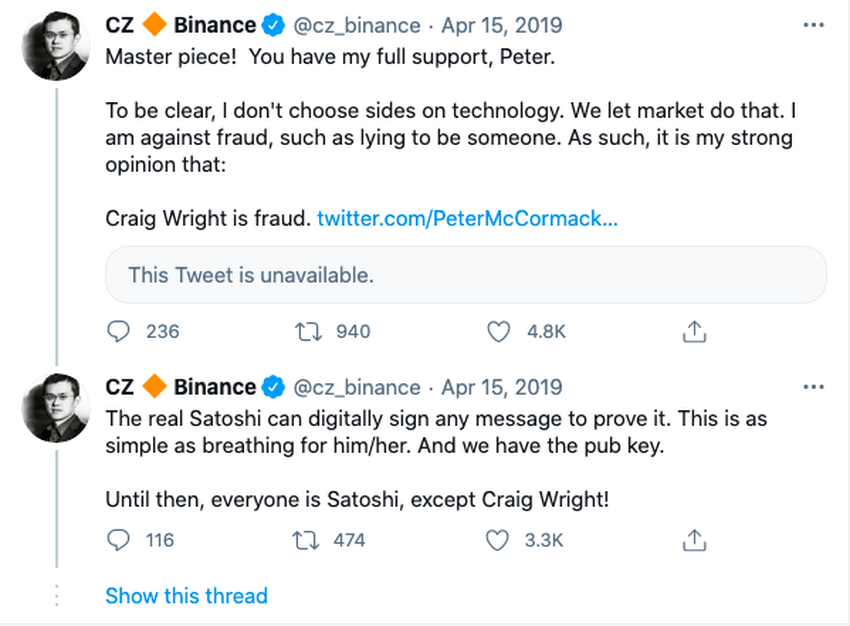This screenshot has height=626, width=850.
Task: Reply to the second tweet with 116 replies
Action: click(x=119, y=540)
